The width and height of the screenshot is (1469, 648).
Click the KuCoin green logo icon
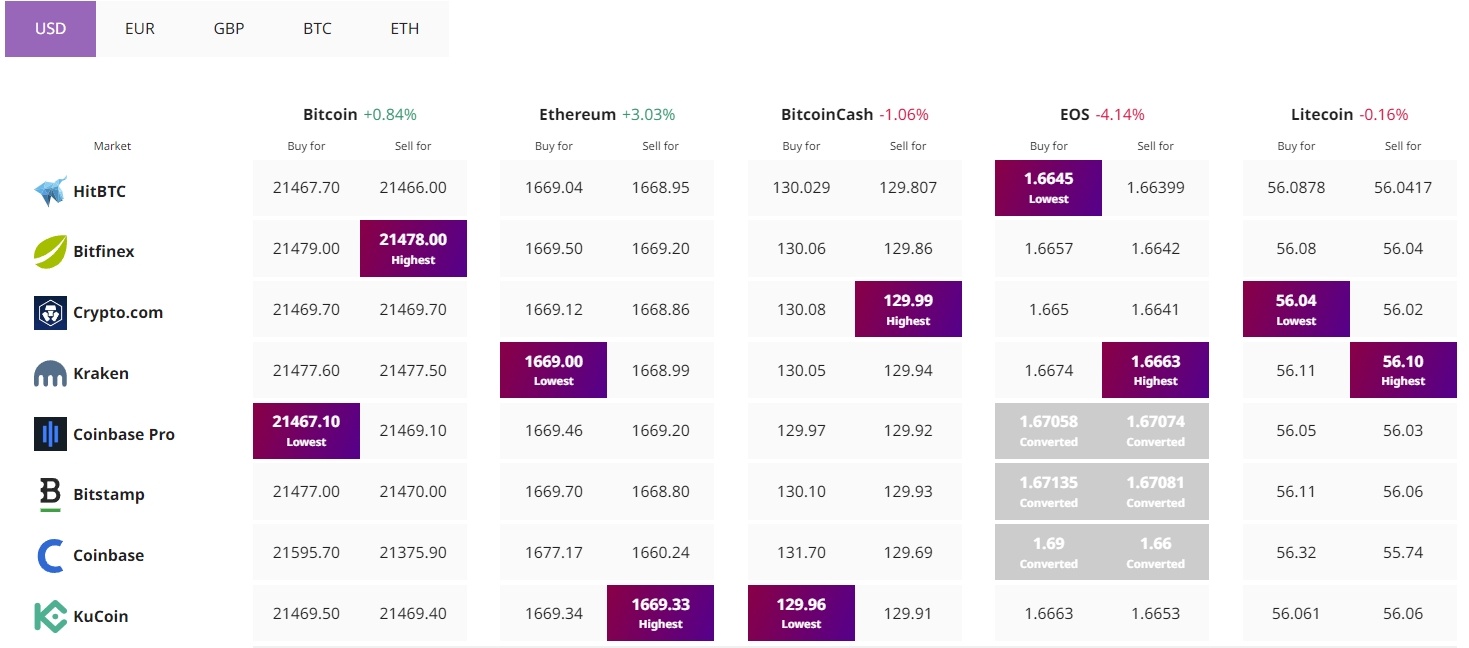(x=50, y=616)
